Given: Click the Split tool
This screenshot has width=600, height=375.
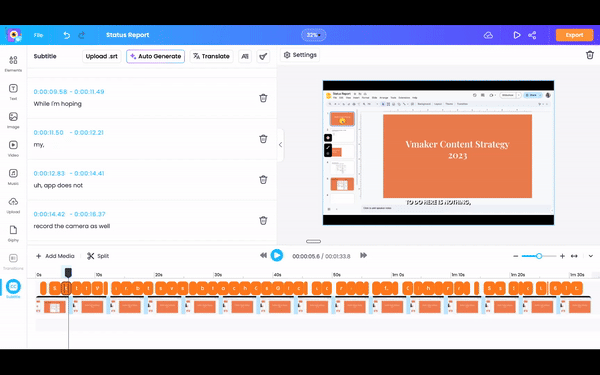Looking at the screenshot, I should 98,256.
